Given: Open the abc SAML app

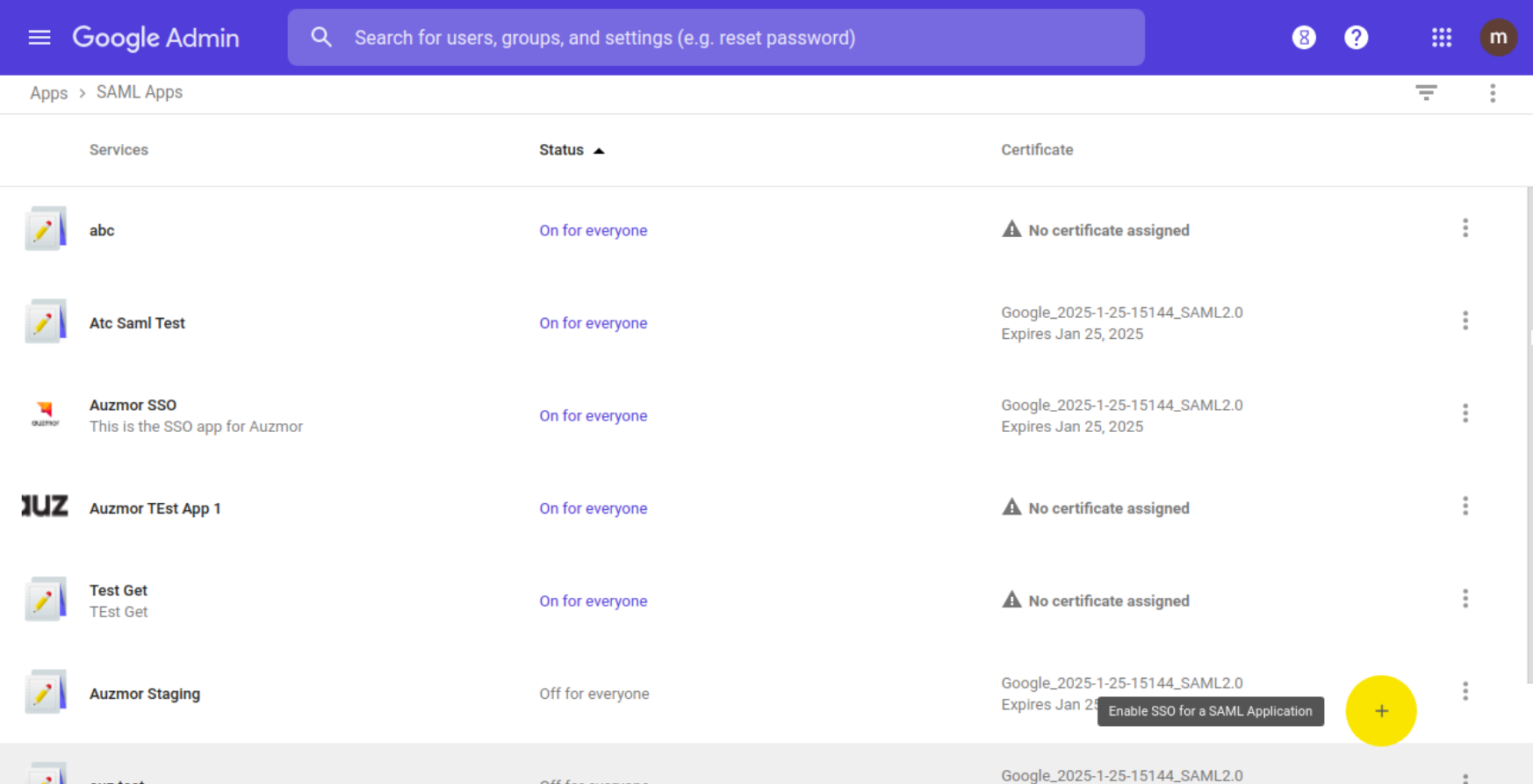Looking at the screenshot, I should 102,230.
